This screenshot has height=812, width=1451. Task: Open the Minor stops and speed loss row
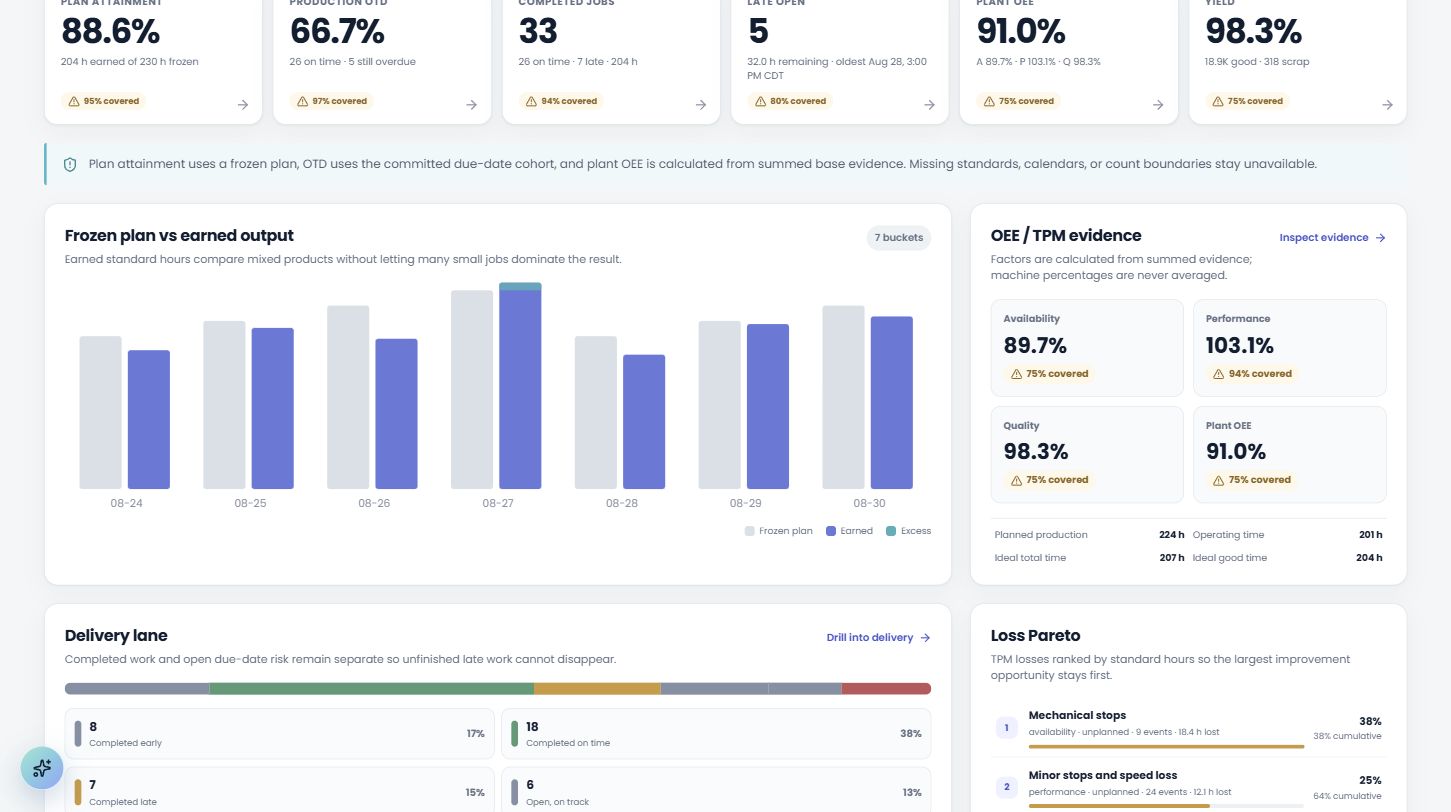tap(1189, 788)
